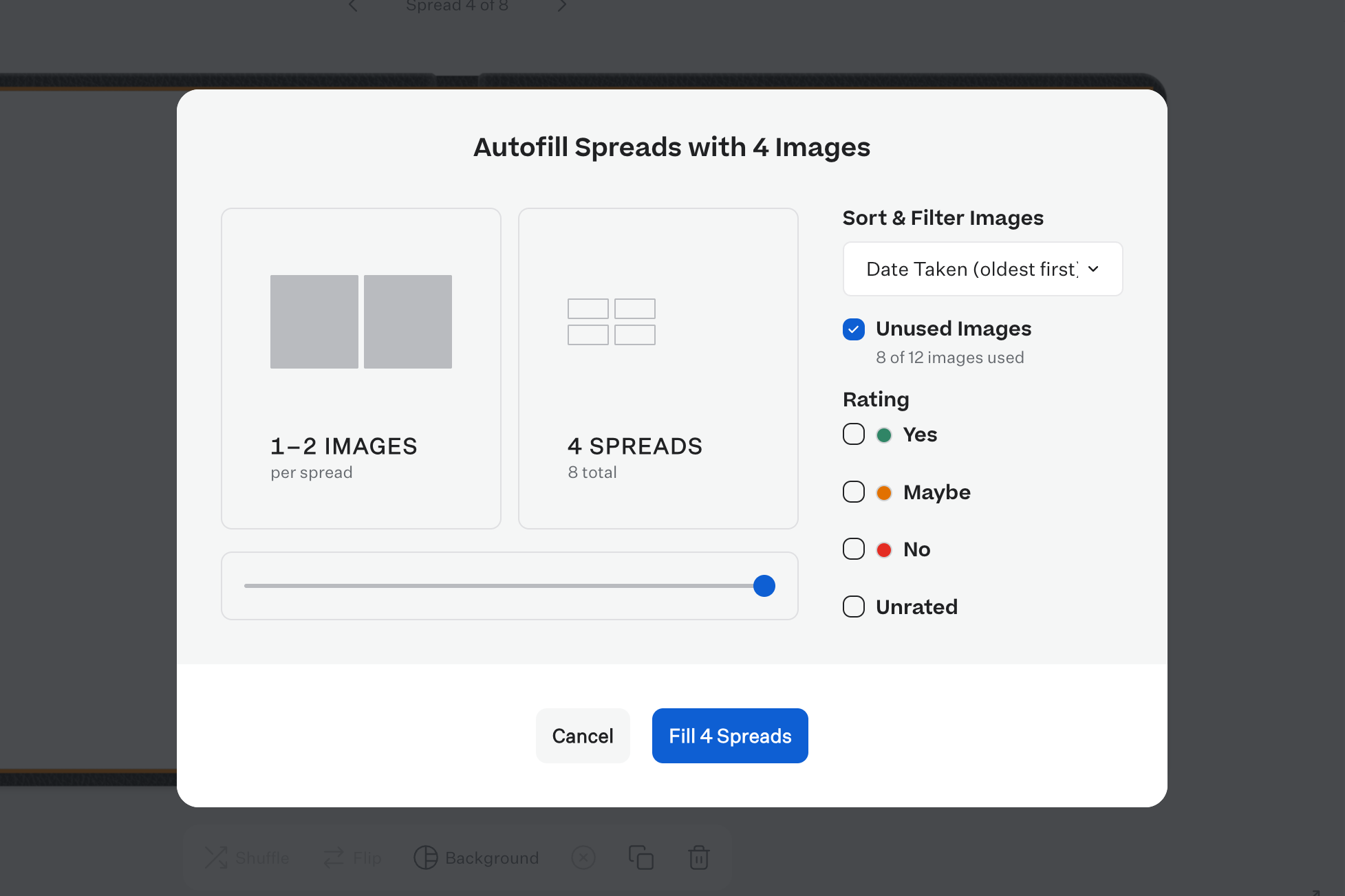
Task: Select the 1–2 Images per spread card
Action: 361,369
